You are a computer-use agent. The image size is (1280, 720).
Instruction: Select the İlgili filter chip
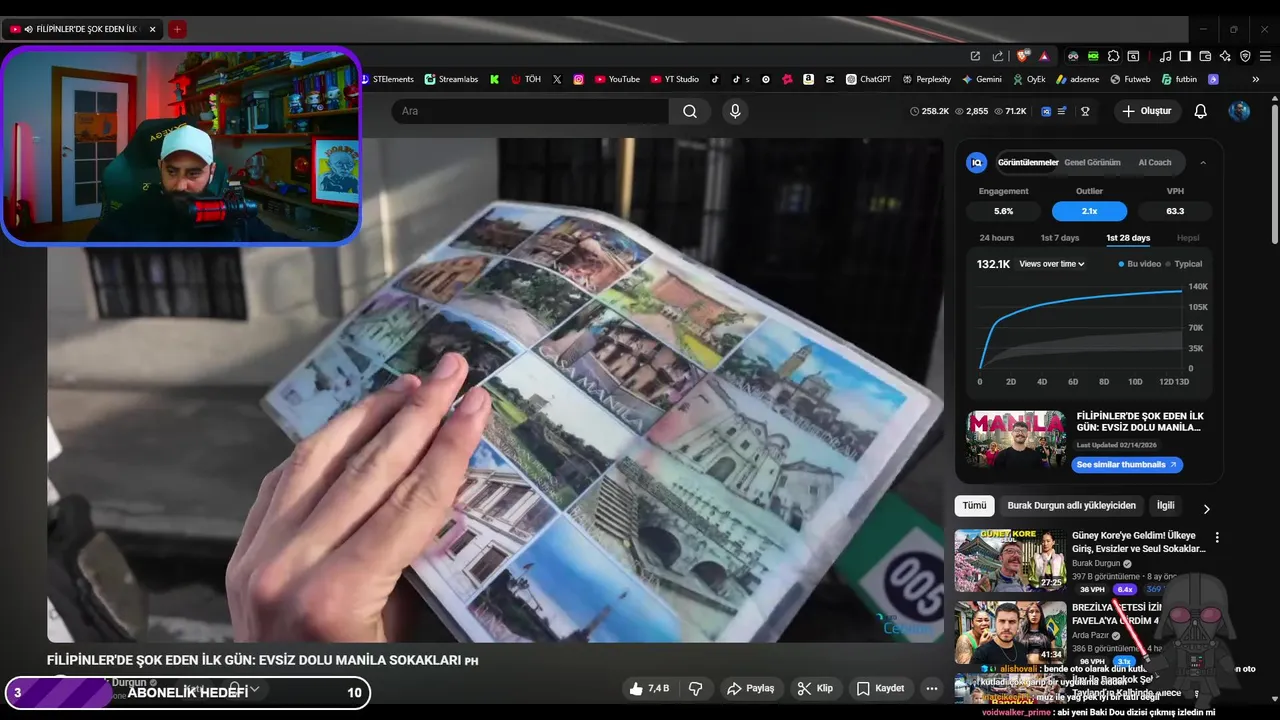coord(1165,506)
